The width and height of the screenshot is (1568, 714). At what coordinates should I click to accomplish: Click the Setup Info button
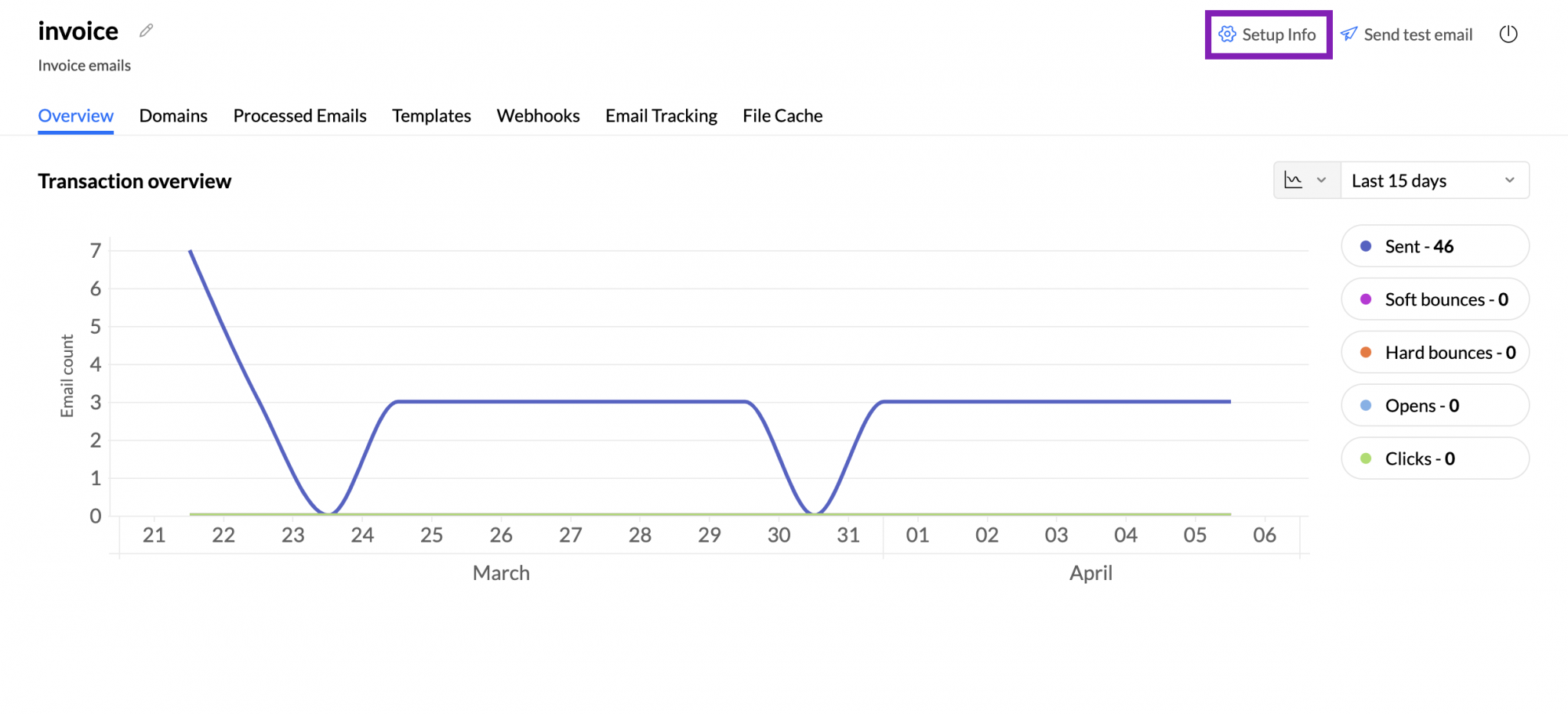pyautogui.click(x=1278, y=34)
